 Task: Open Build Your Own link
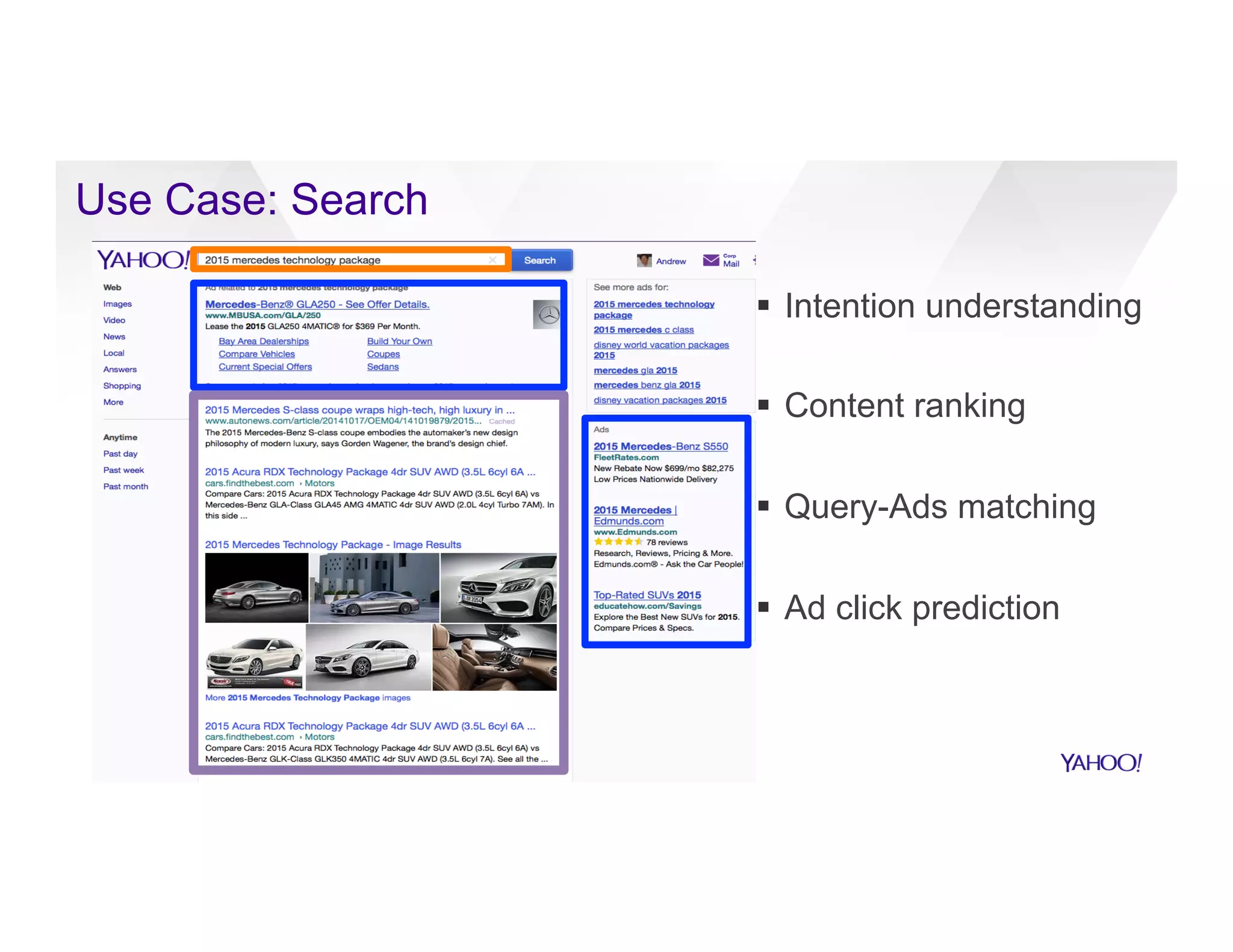pos(400,341)
